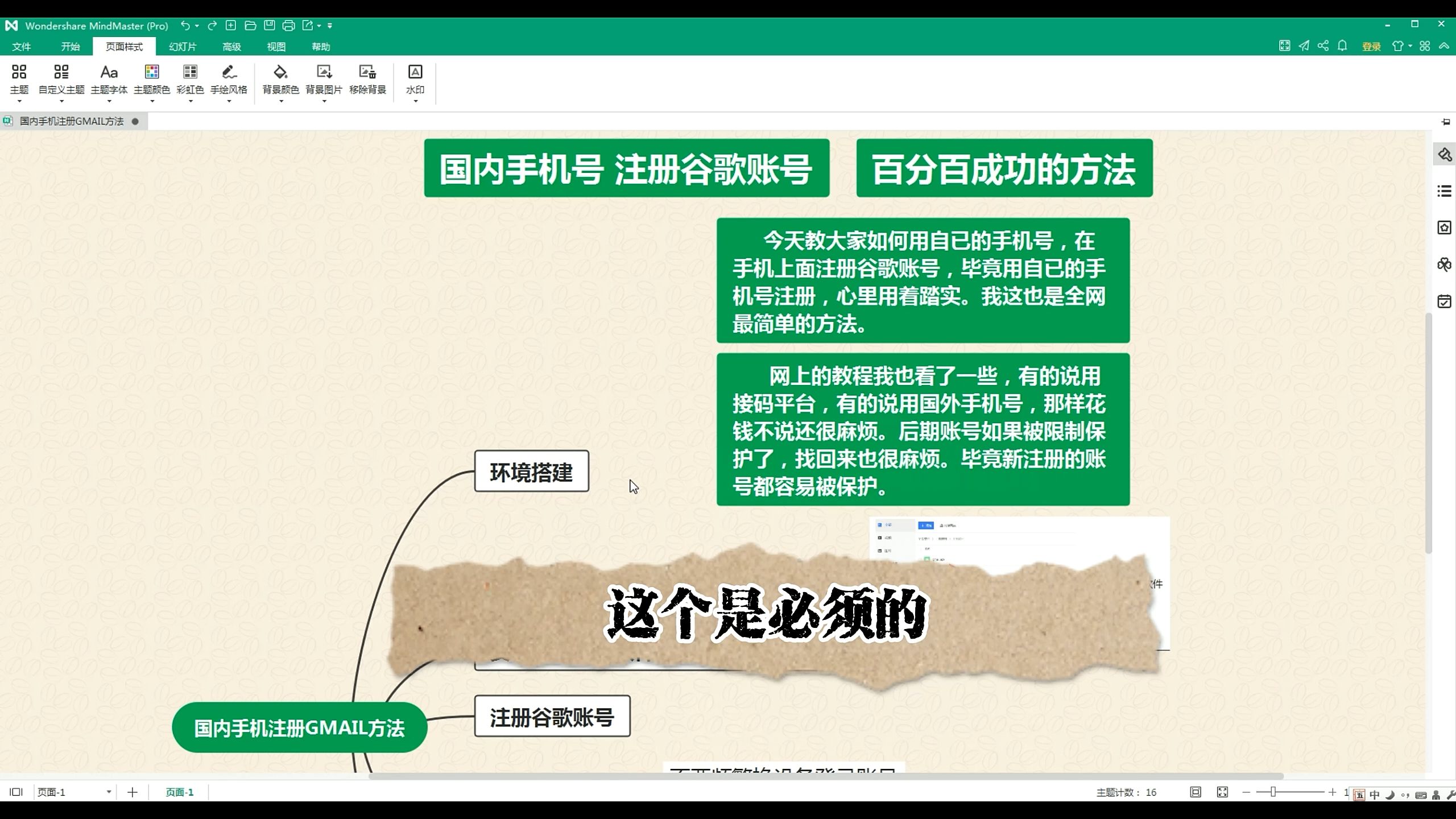The height and width of the screenshot is (819, 1456).
Task: Click 登录 login link
Action: [x=1371, y=47]
